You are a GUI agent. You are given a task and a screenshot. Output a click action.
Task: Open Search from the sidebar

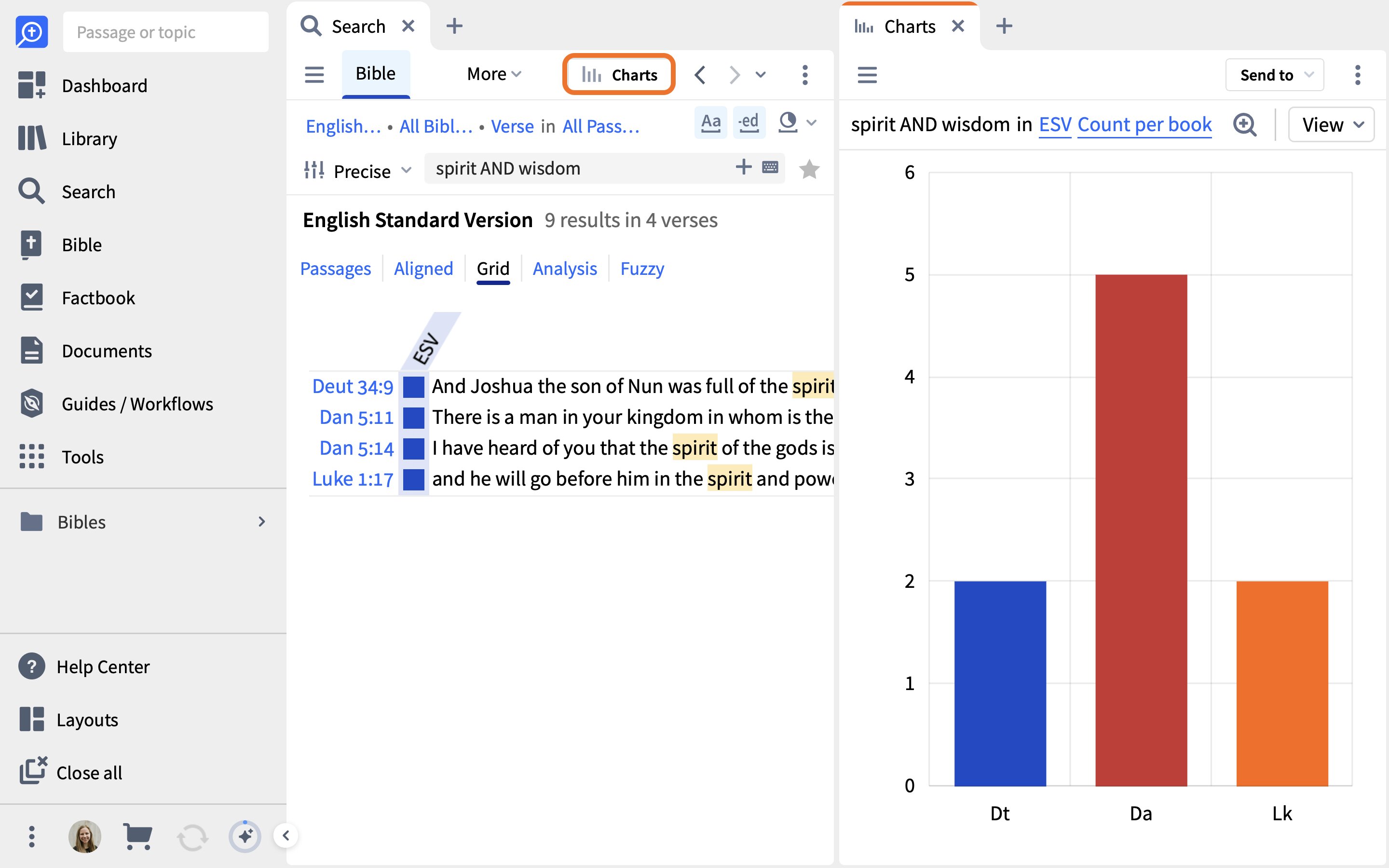pyautogui.click(x=67, y=191)
